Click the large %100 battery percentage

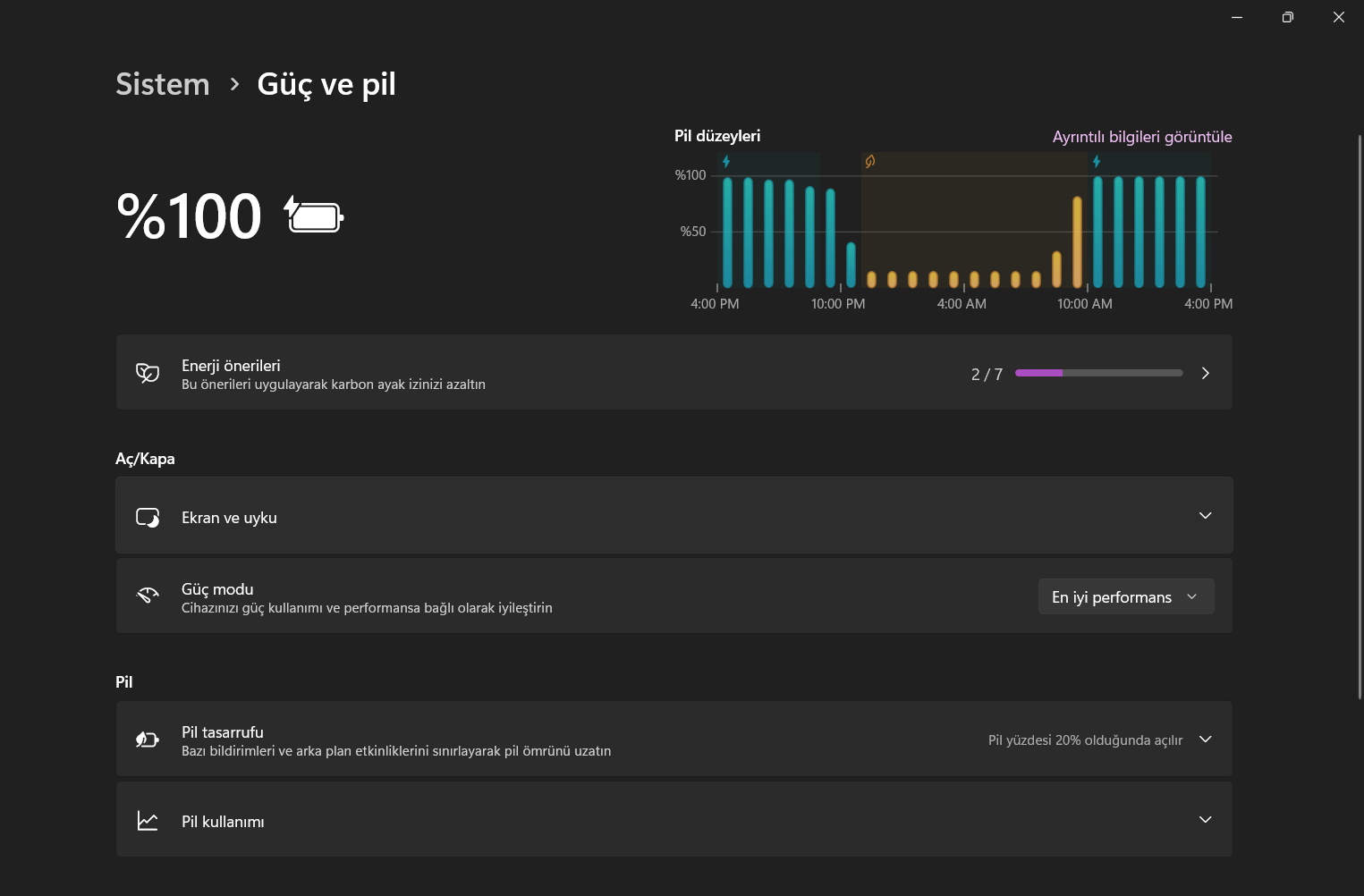point(190,216)
